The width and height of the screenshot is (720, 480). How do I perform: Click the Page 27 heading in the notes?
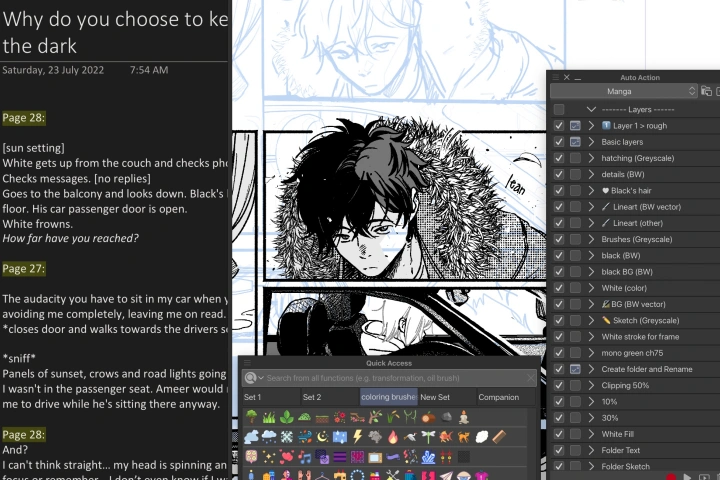click(23, 268)
